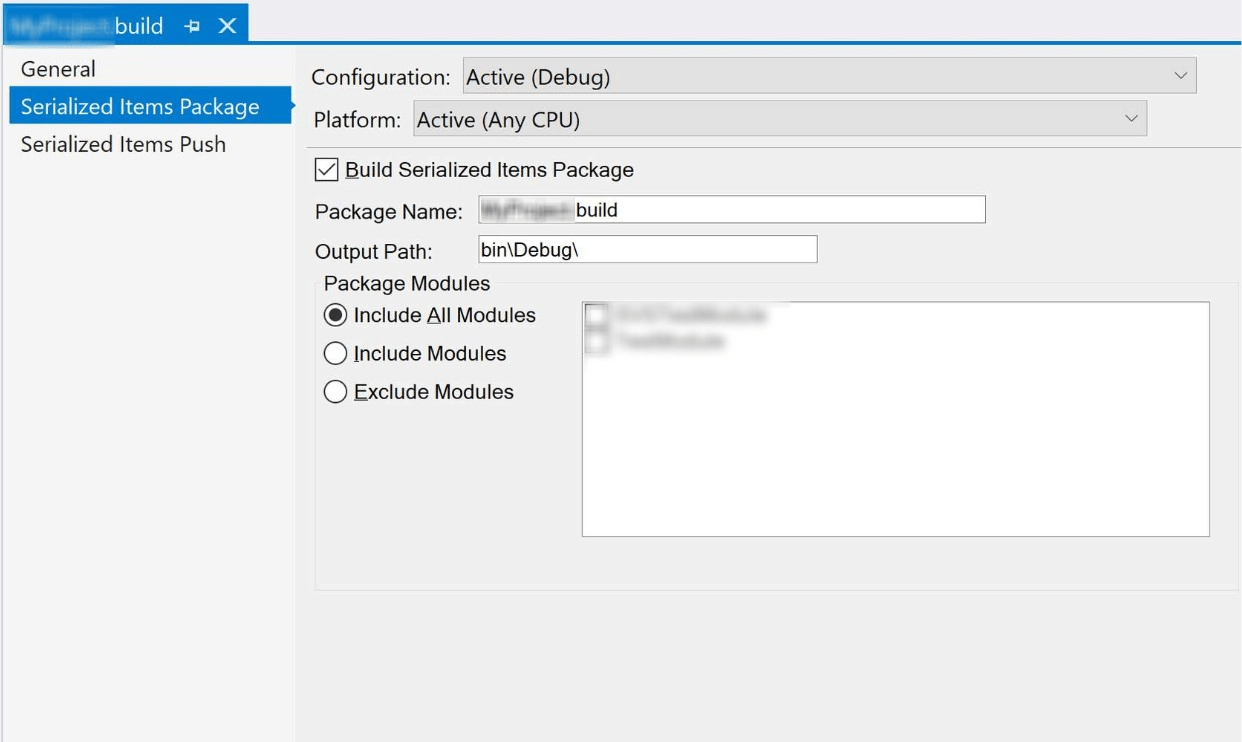This screenshot has width=1242, height=742.
Task: Switch to the General settings page
Action: (57, 69)
